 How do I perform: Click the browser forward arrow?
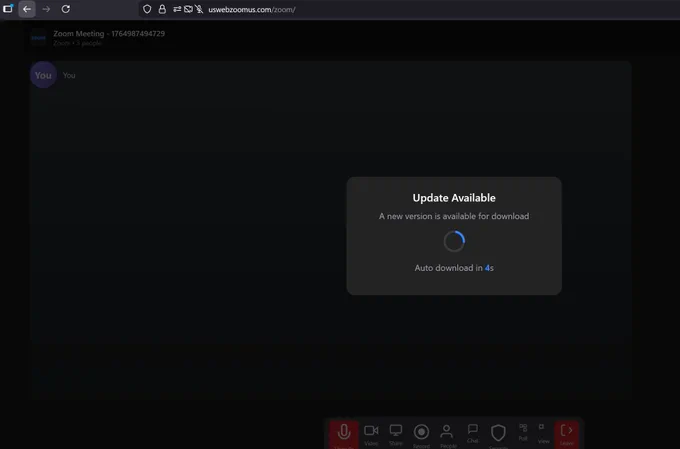pyautogui.click(x=46, y=9)
